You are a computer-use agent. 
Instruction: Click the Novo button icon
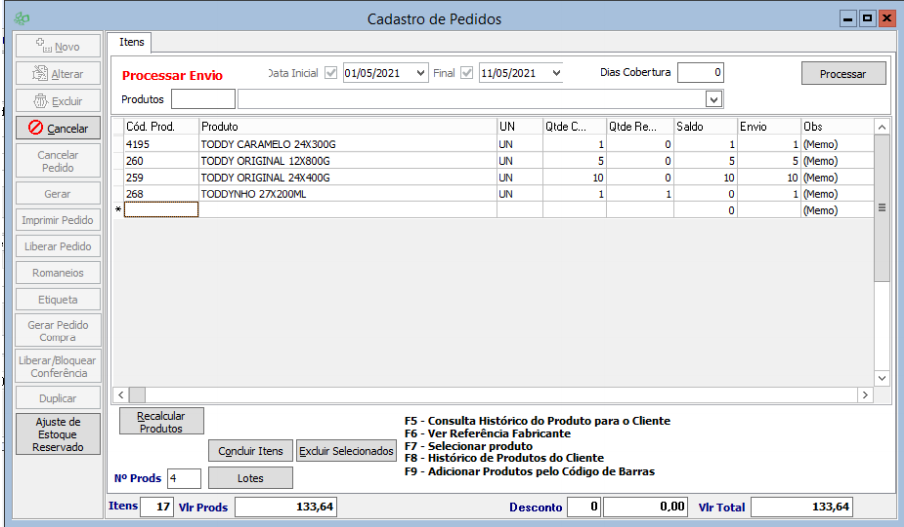[x=42, y=46]
